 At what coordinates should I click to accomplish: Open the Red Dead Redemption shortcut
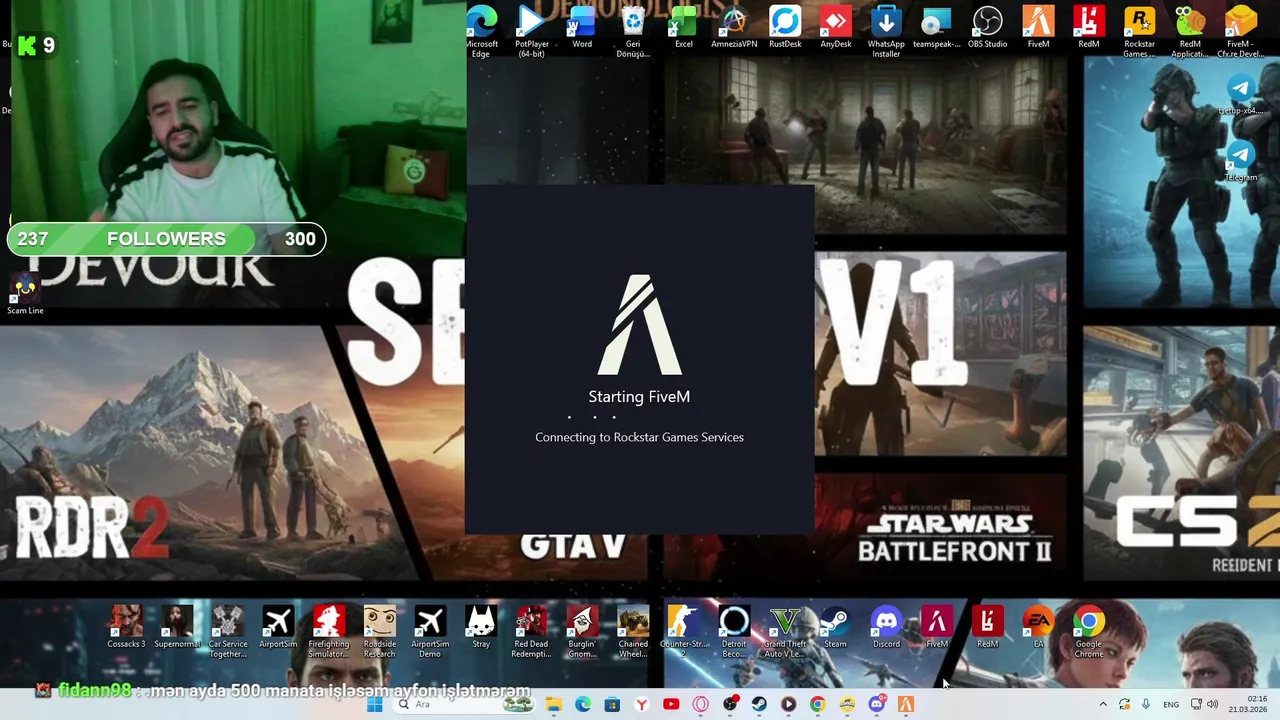[x=531, y=631]
